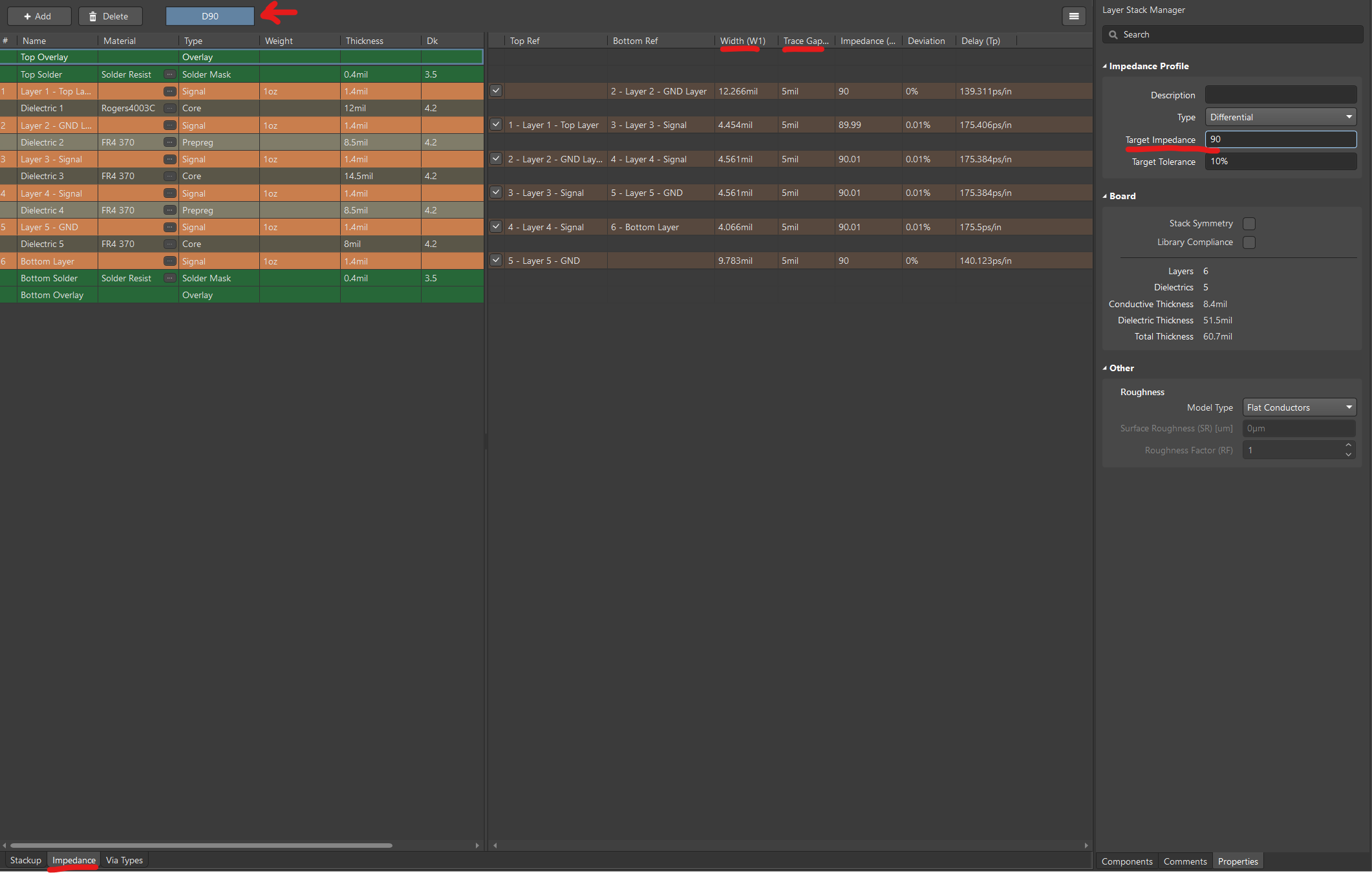Screen dimensions: 1372x873
Task: Uncheck impedance row with top ref 4 - Layer 4 - Signal
Action: point(496,227)
